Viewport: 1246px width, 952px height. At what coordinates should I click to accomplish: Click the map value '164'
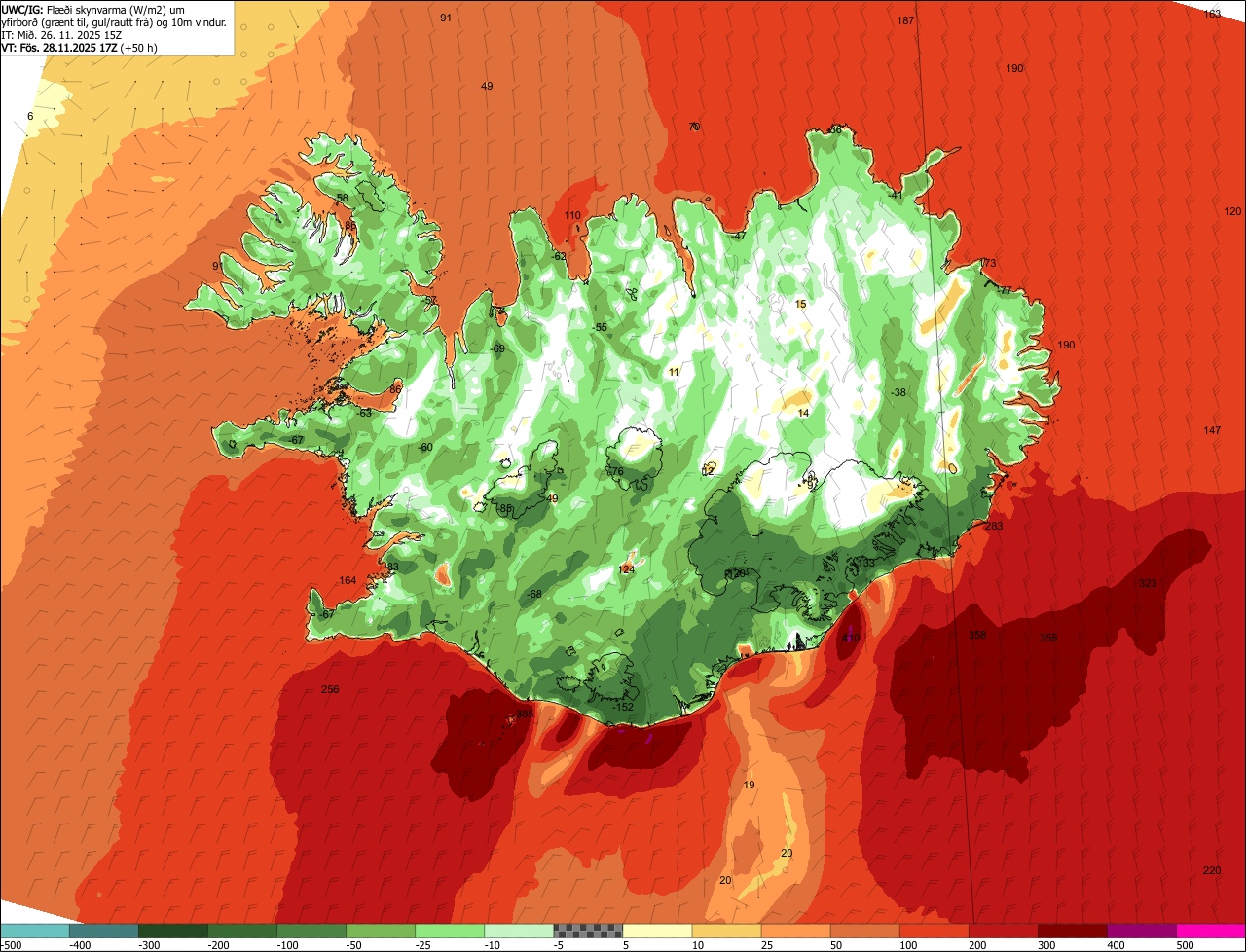pos(348,580)
